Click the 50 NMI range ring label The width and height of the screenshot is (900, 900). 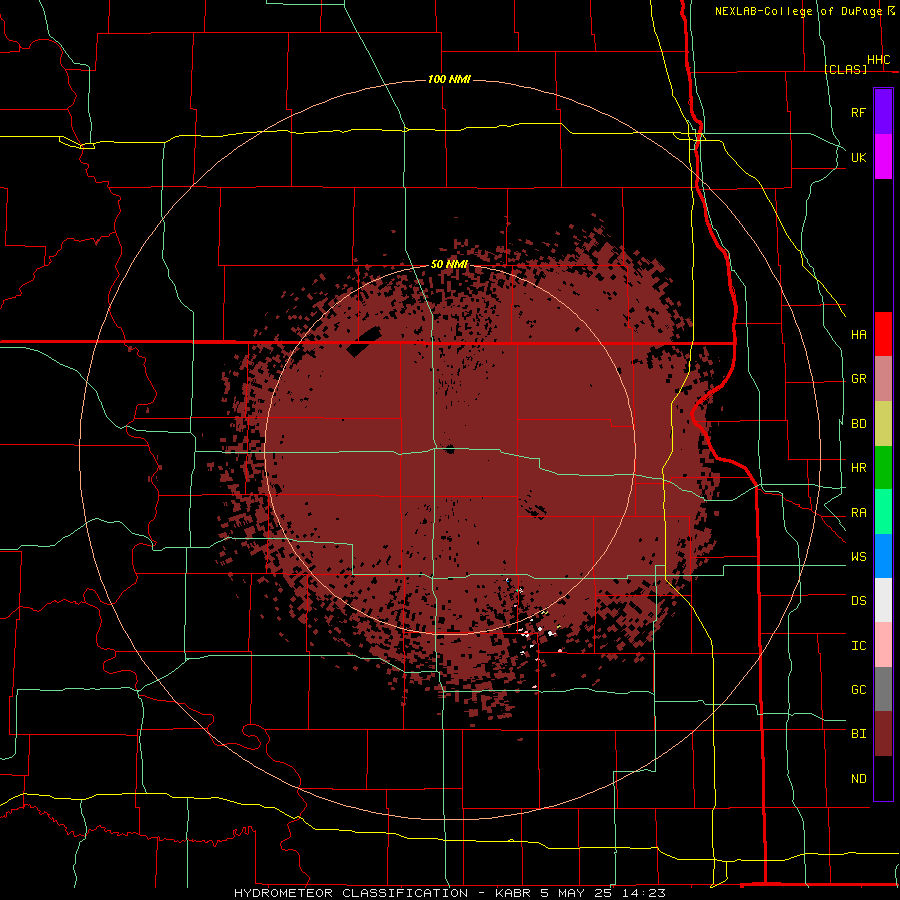449,264
